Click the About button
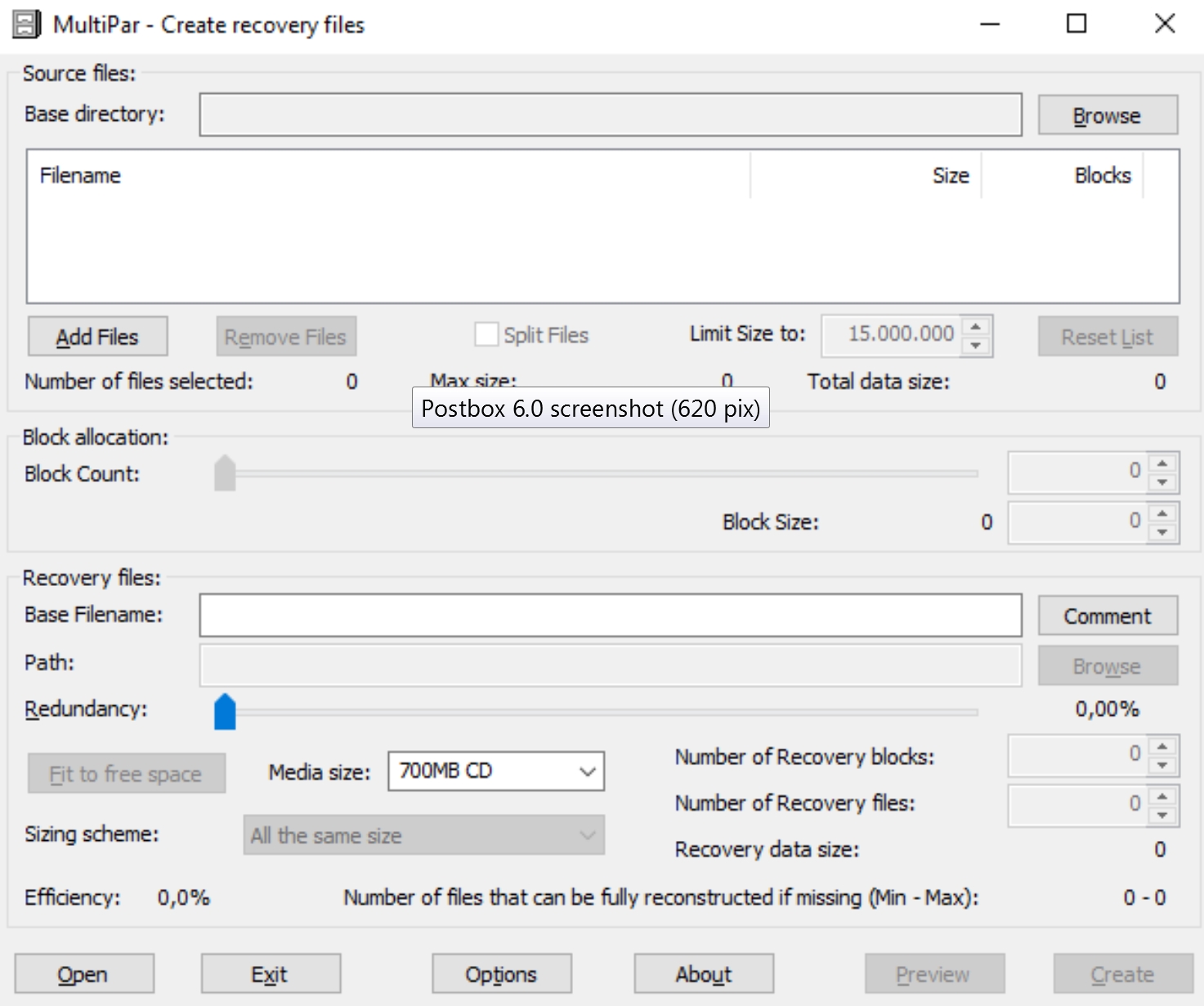 tap(703, 974)
